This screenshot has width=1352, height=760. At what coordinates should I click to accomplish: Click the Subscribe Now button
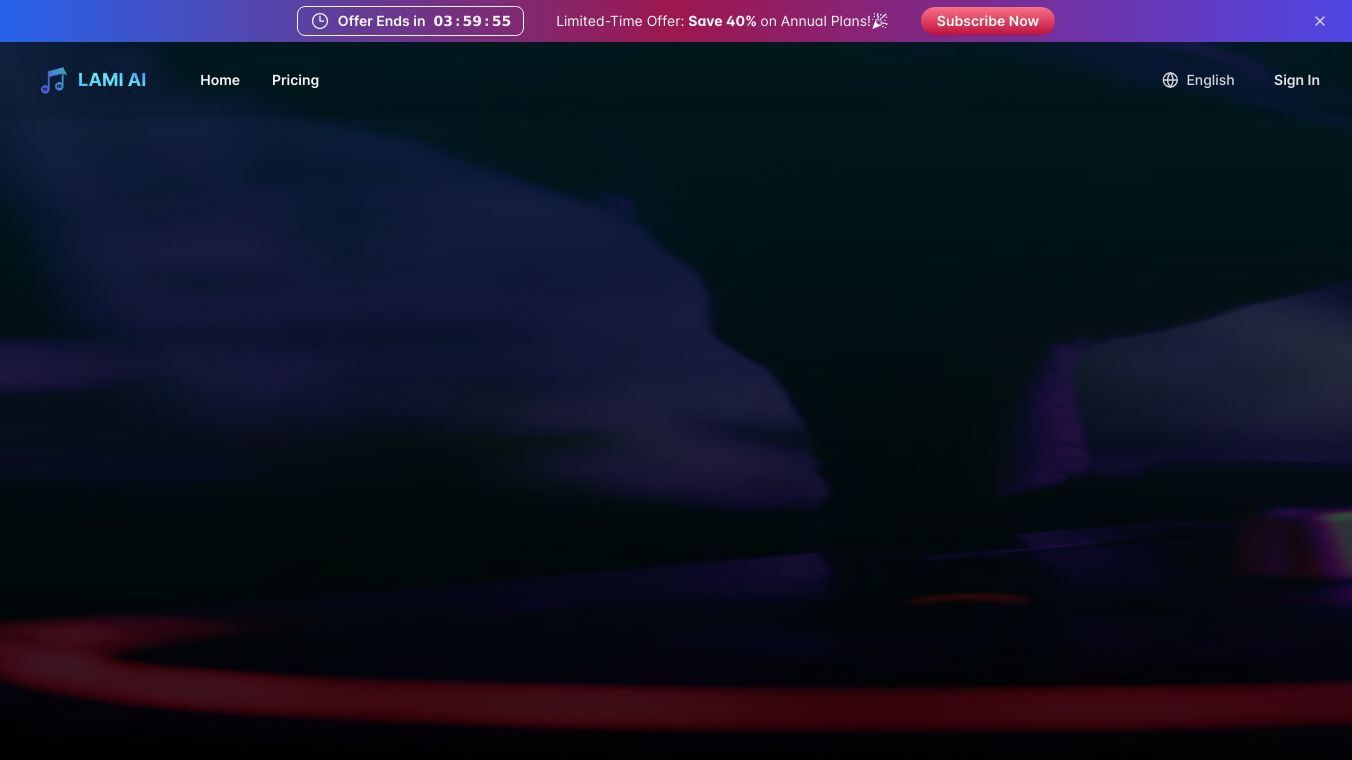tap(988, 21)
